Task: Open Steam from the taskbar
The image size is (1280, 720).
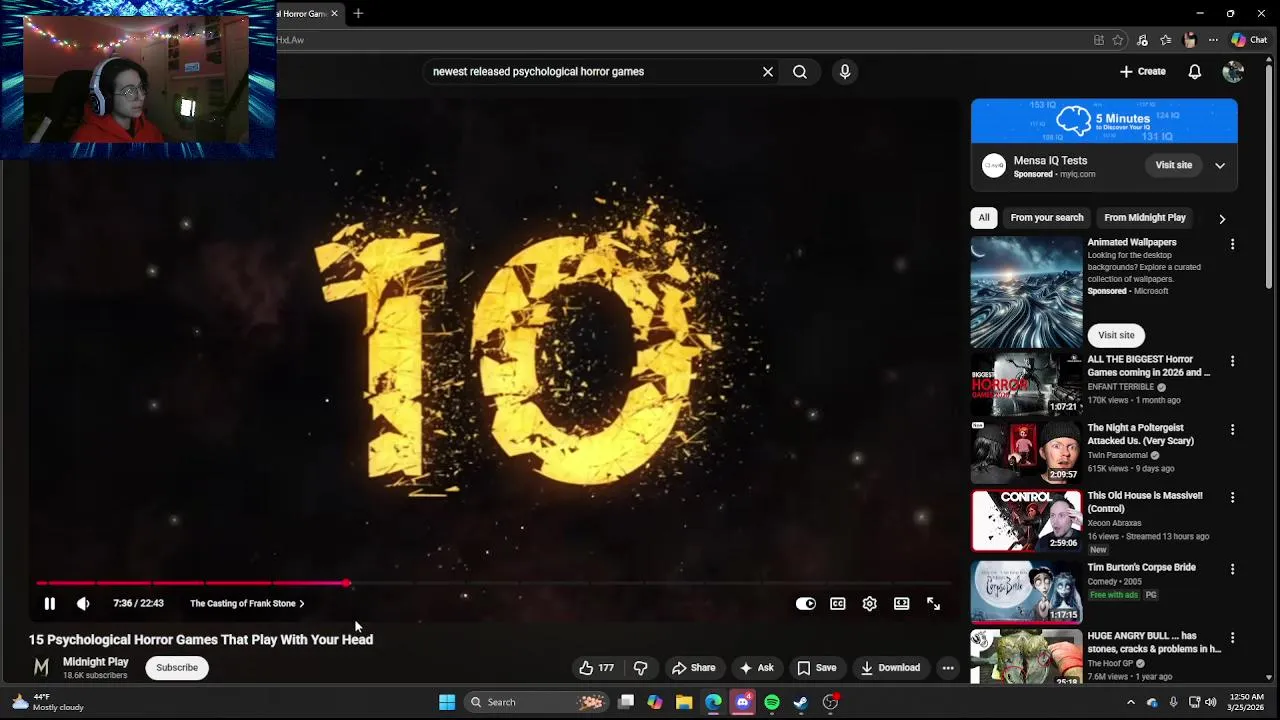Action: coord(801,702)
